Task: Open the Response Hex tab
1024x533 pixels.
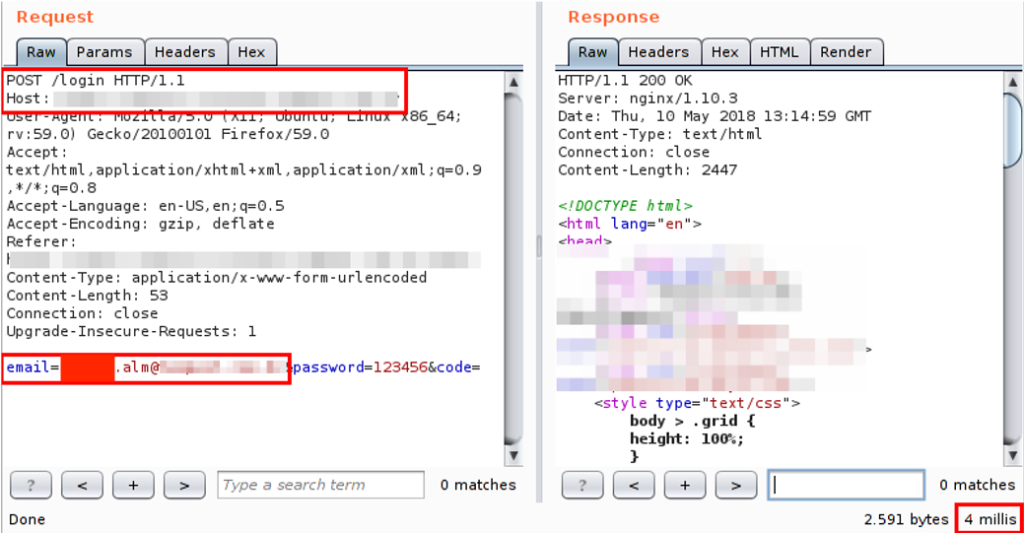Action: (x=724, y=52)
